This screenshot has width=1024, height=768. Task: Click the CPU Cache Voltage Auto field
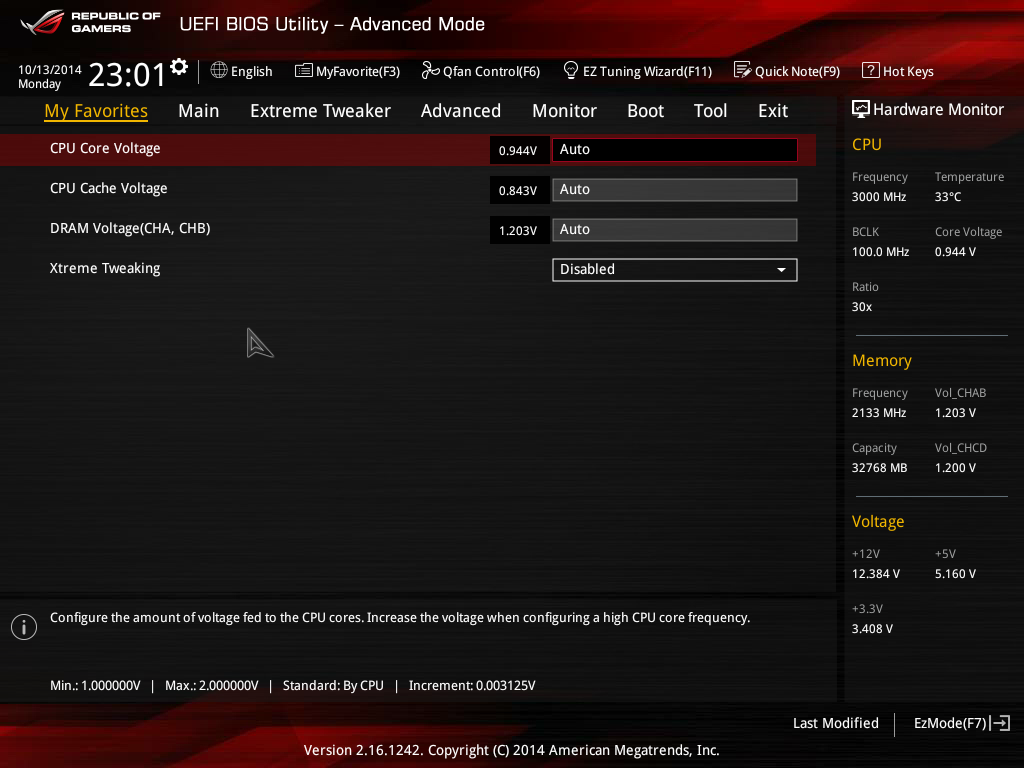[x=675, y=189]
